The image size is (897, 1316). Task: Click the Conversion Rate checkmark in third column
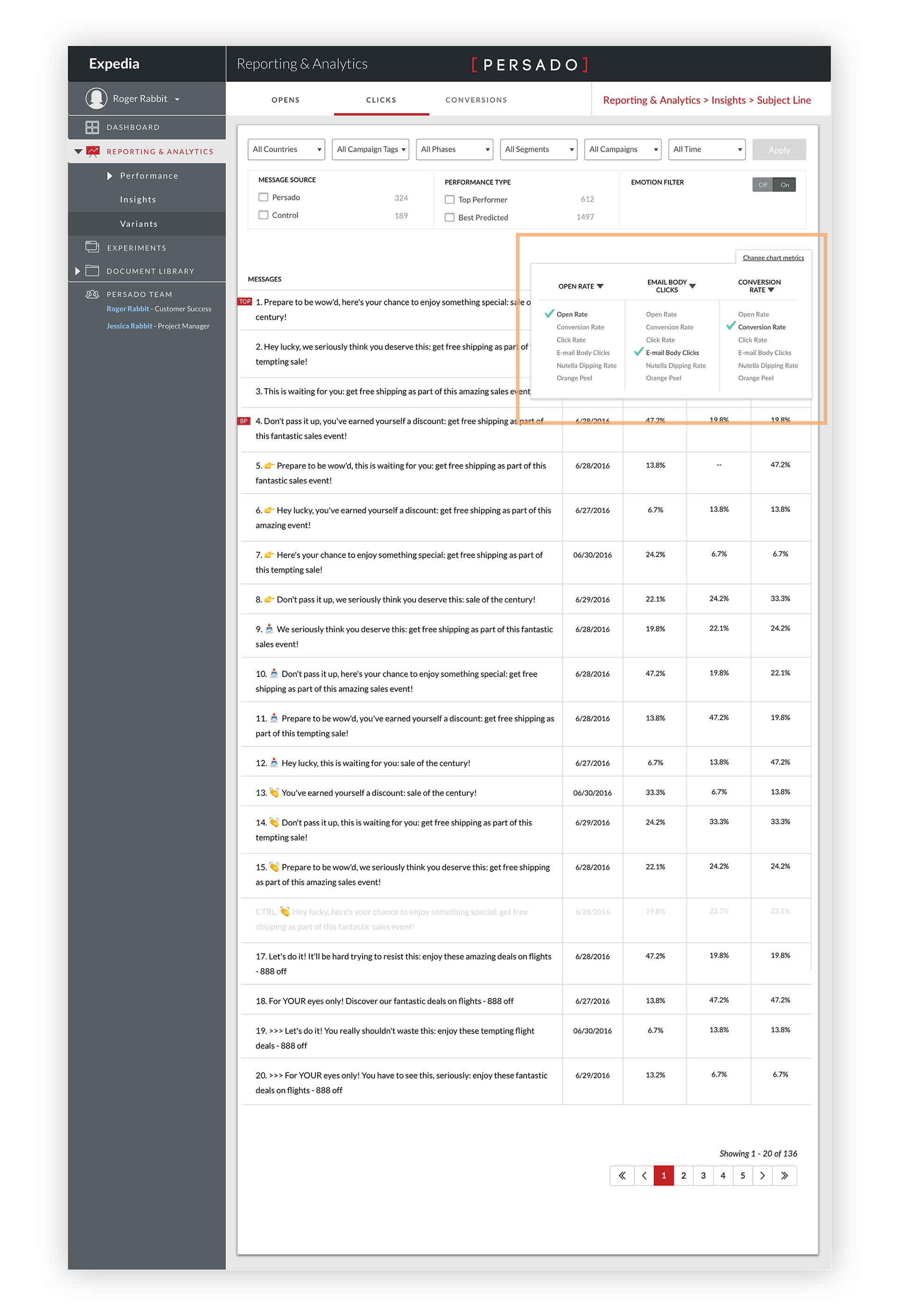pyautogui.click(x=731, y=326)
